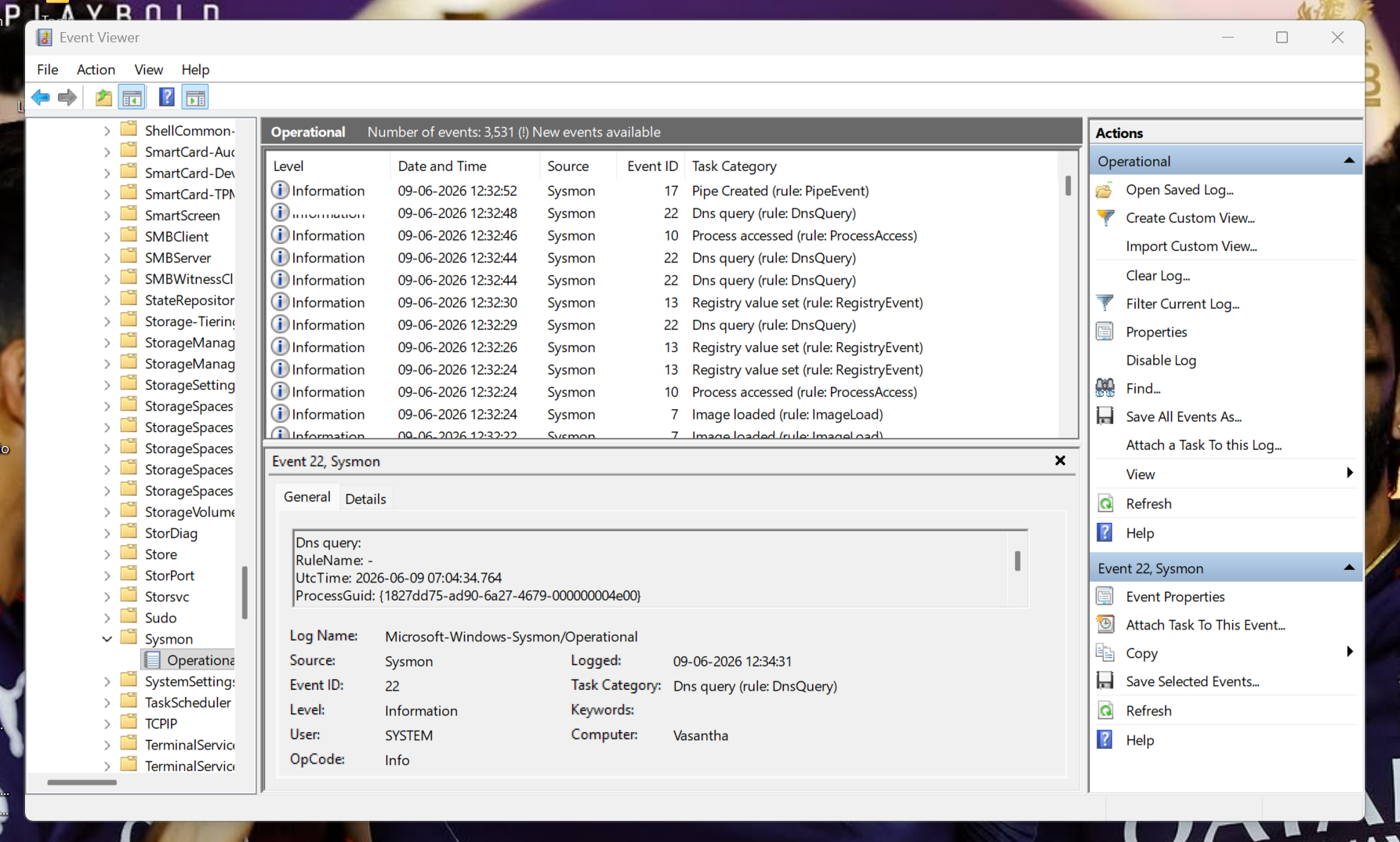Screen dimensions: 1400x842
Task: Click the Properties icon under Operational actions
Action: (x=1105, y=332)
